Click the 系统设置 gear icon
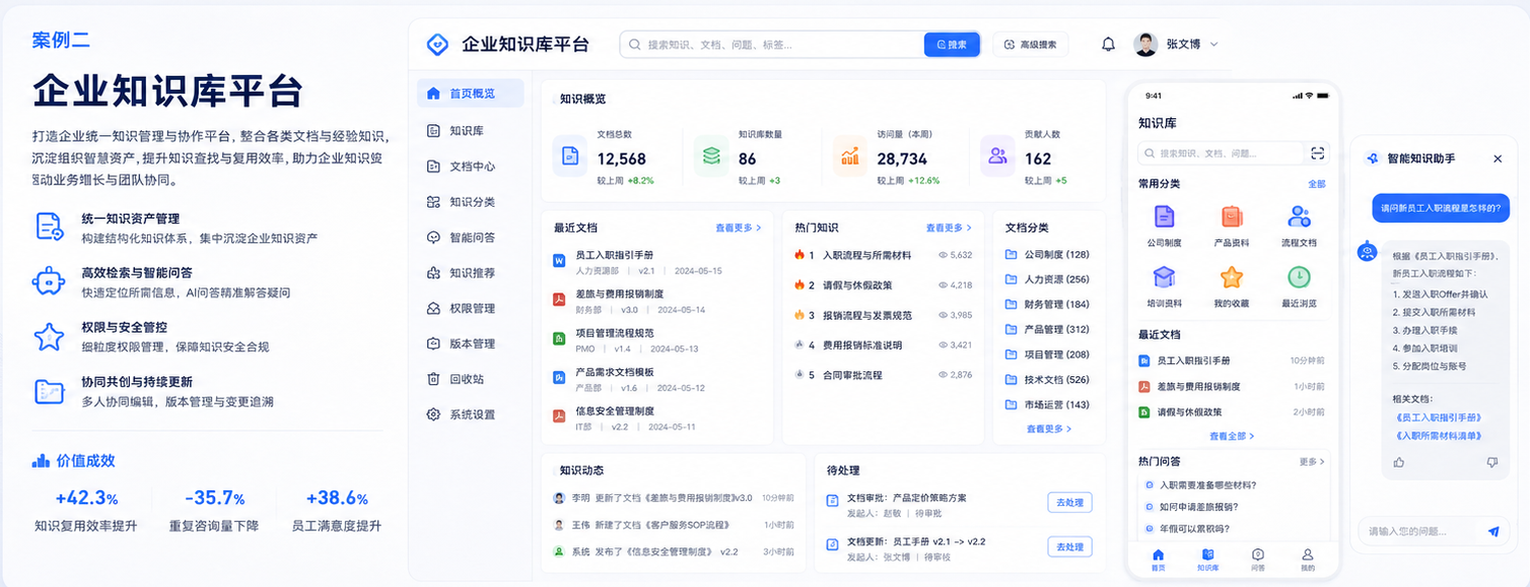The height and width of the screenshot is (587, 1530). (x=433, y=414)
